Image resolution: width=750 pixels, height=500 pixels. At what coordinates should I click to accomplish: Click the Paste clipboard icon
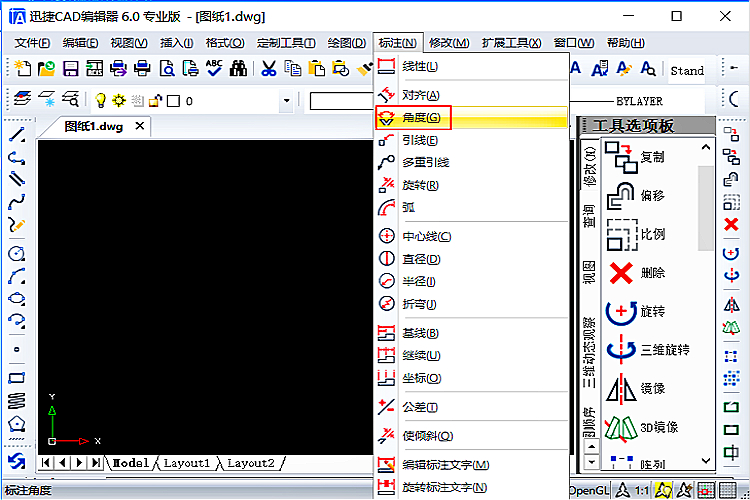(317, 68)
